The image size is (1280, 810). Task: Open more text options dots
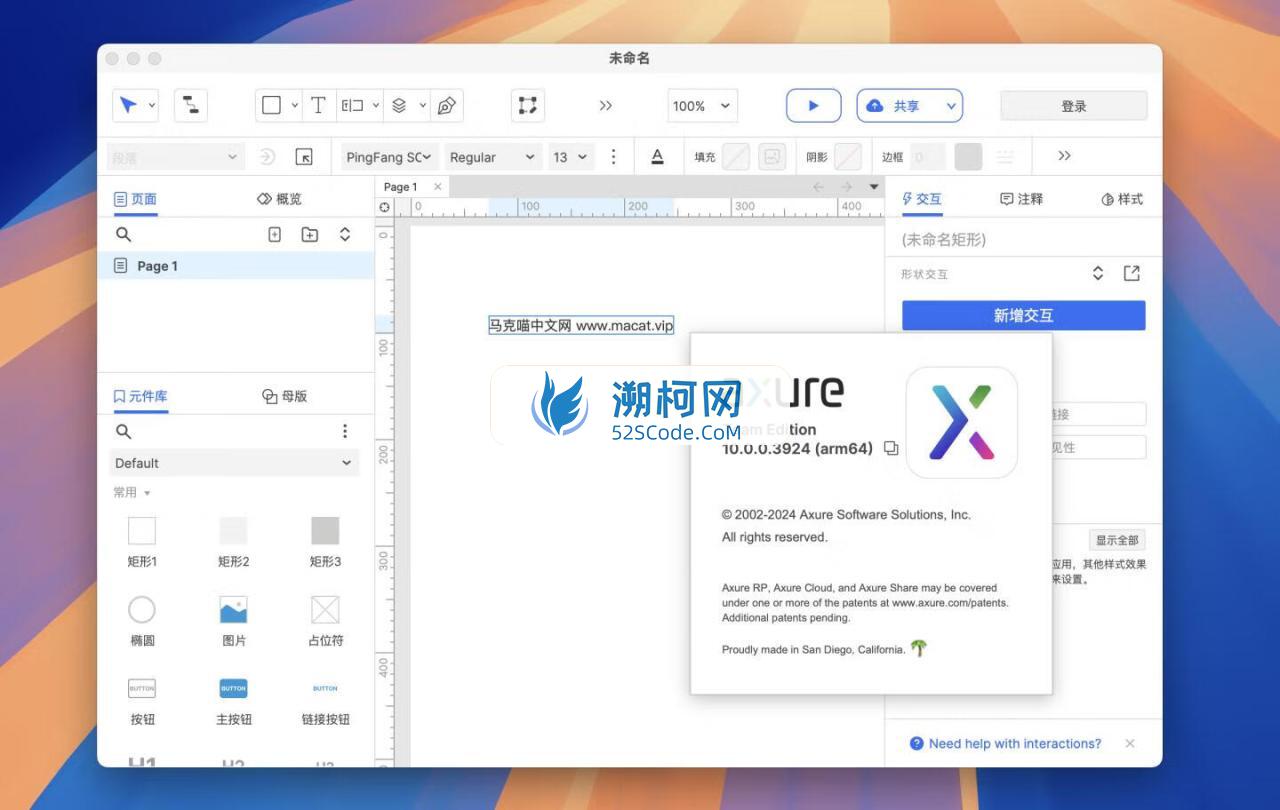[x=613, y=157]
